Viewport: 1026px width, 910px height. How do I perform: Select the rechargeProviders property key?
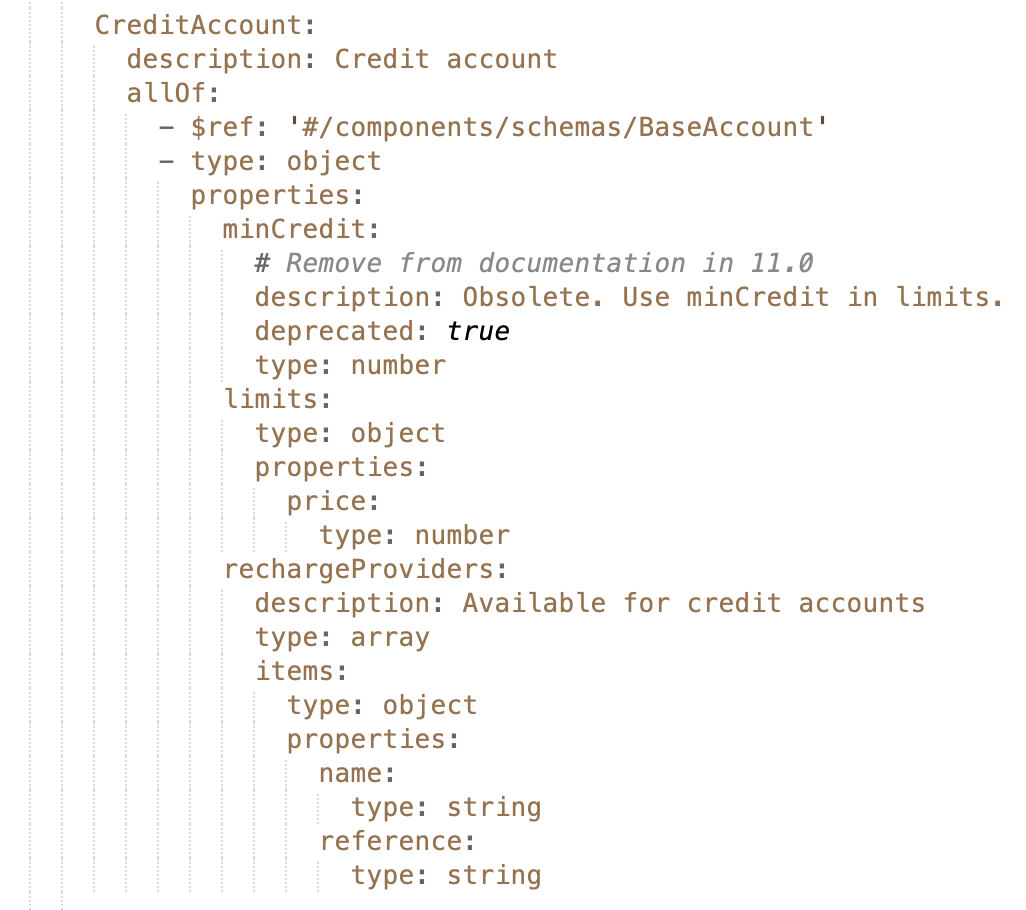click(358, 569)
